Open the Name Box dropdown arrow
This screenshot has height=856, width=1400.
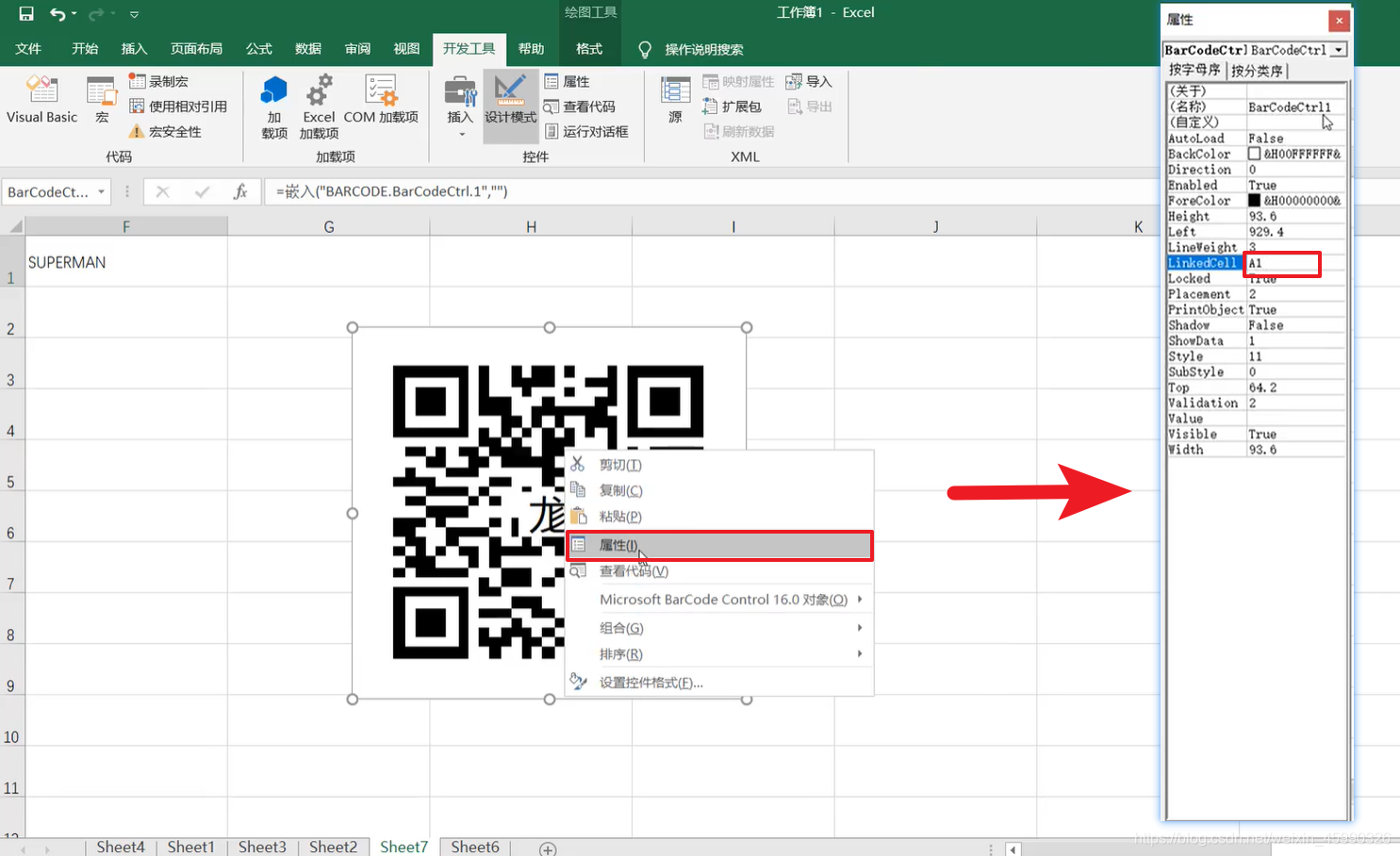(101, 192)
